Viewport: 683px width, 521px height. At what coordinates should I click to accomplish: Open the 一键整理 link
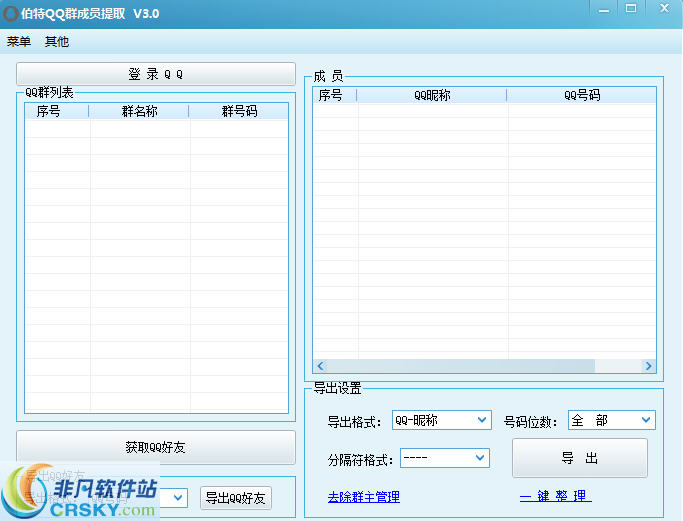click(556, 496)
